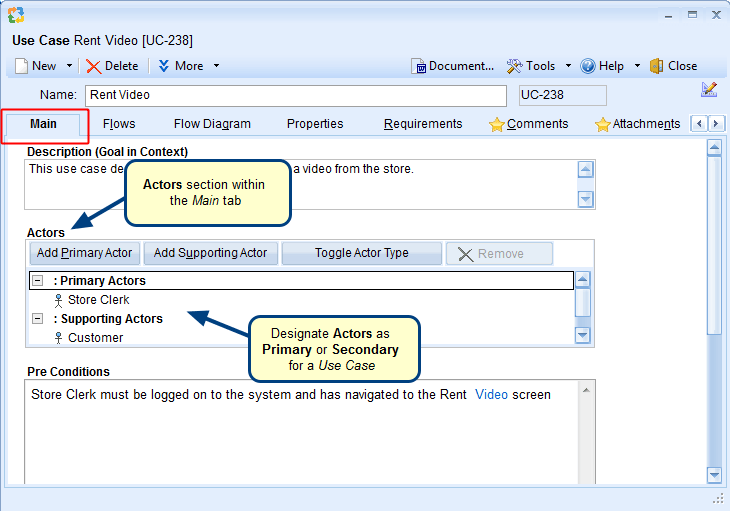Click the edit pencil icon beside ID field
This screenshot has width=730, height=511.
pos(709,90)
